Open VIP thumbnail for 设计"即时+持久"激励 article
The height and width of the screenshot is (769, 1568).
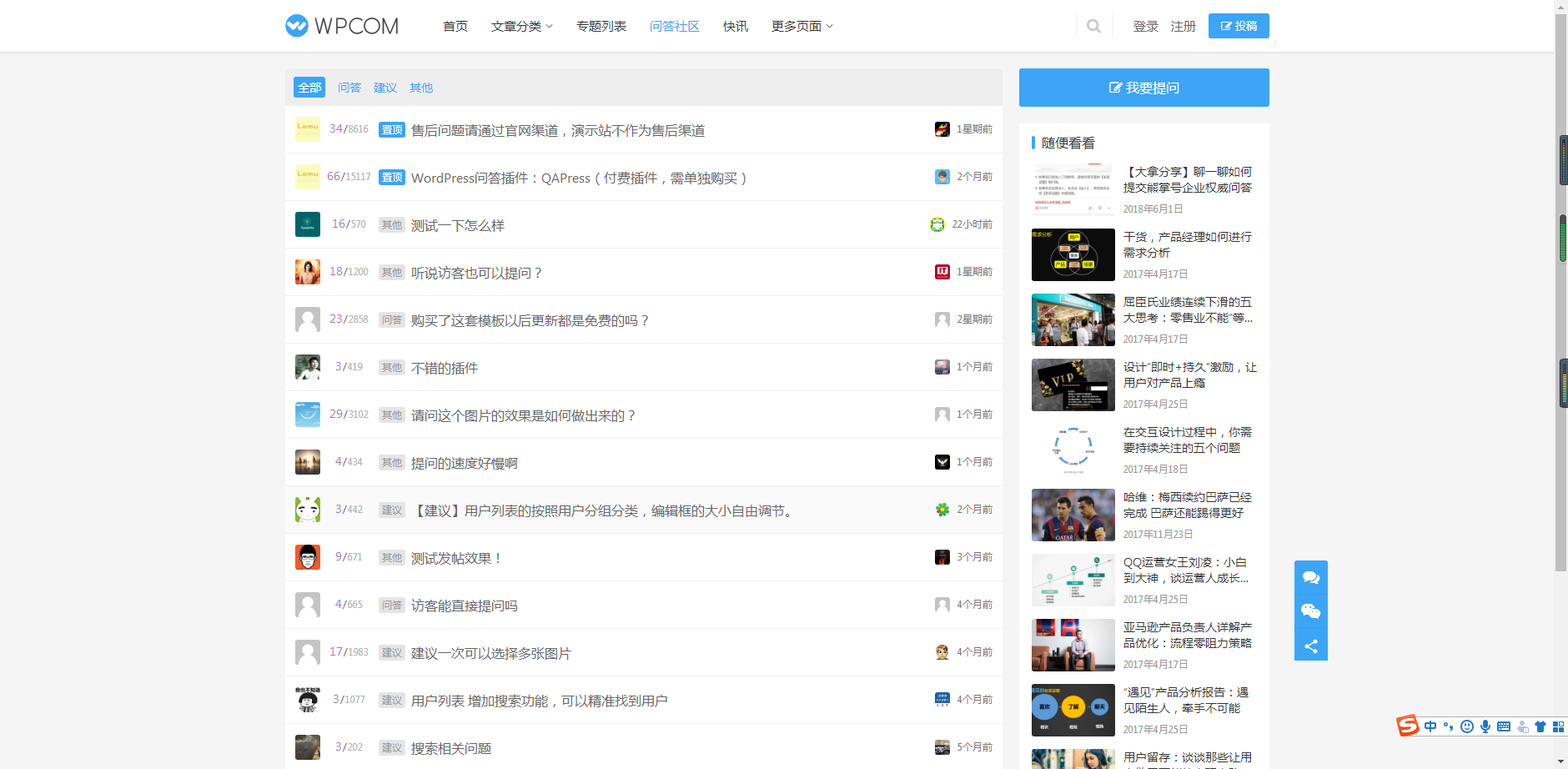(1073, 384)
